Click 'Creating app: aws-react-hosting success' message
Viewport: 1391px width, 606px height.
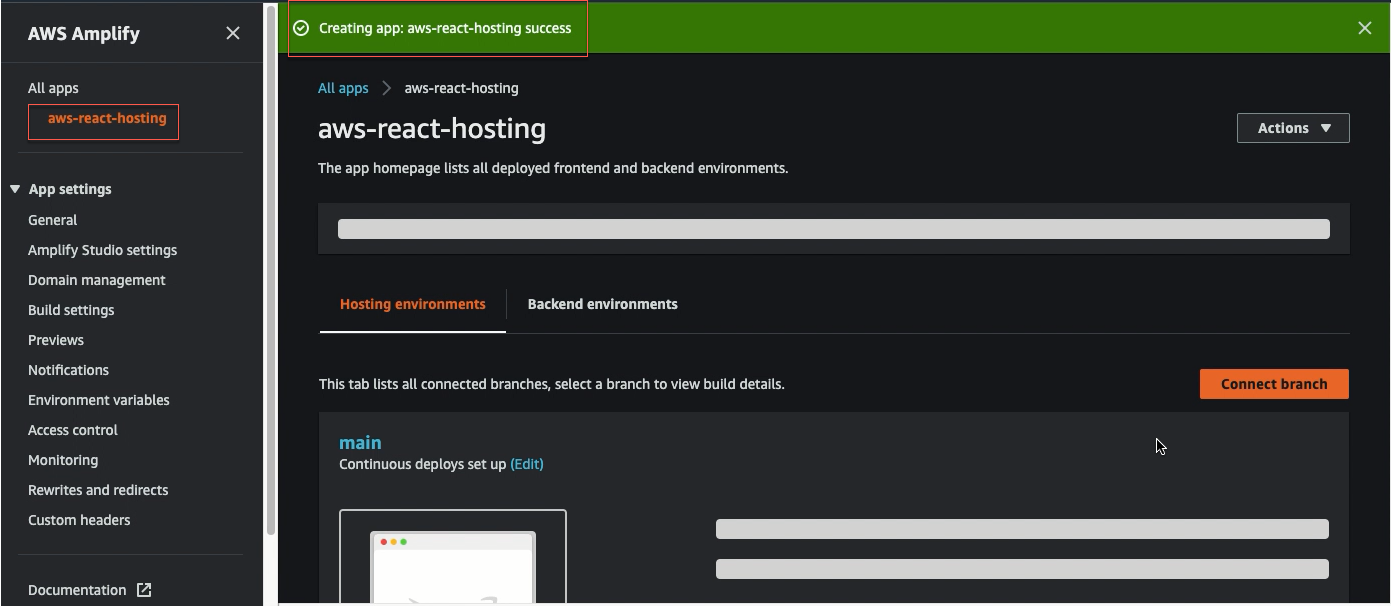click(445, 28)
